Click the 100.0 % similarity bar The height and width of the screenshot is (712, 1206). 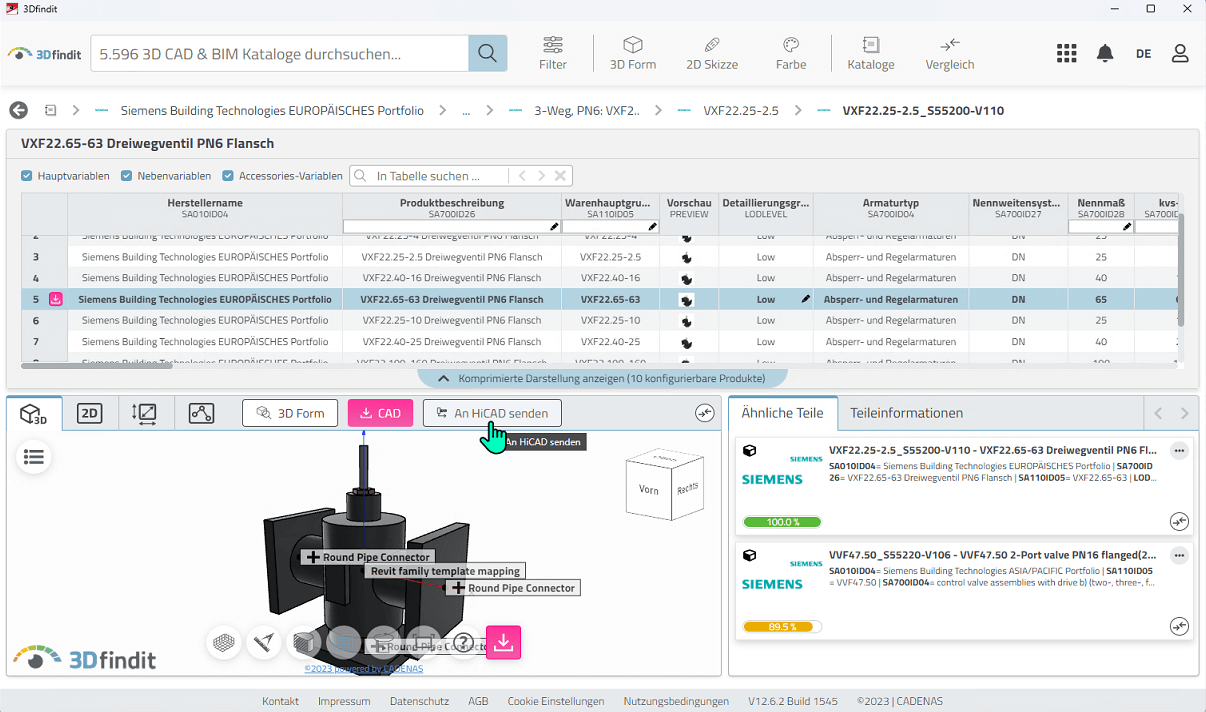[782, 522]
